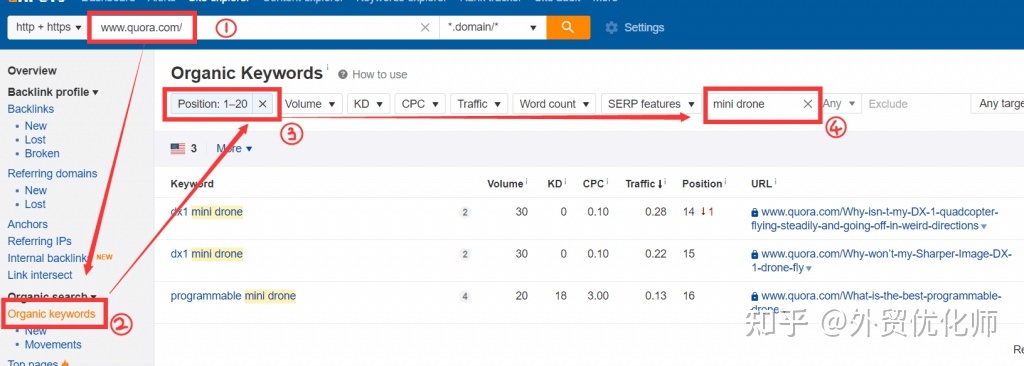The image size is (1024, 366).
Task: Click the Keyword column header
Action: (192, 184)
